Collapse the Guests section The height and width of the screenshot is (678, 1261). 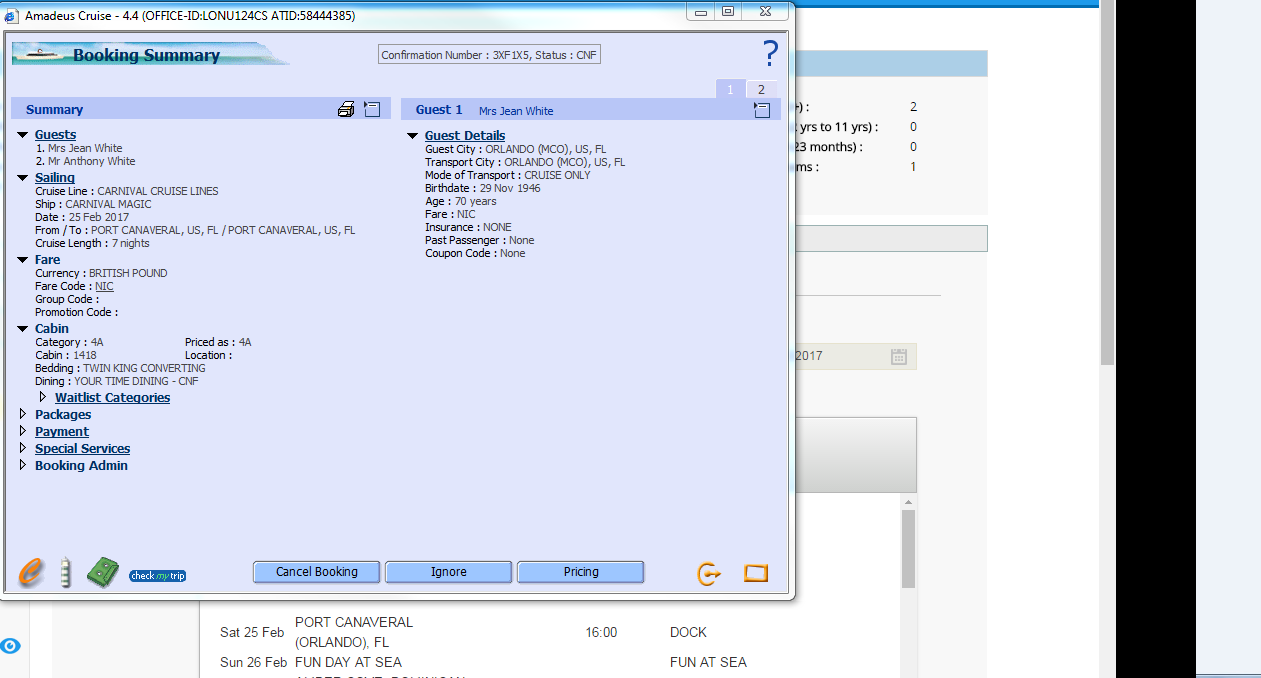(22, 135)
